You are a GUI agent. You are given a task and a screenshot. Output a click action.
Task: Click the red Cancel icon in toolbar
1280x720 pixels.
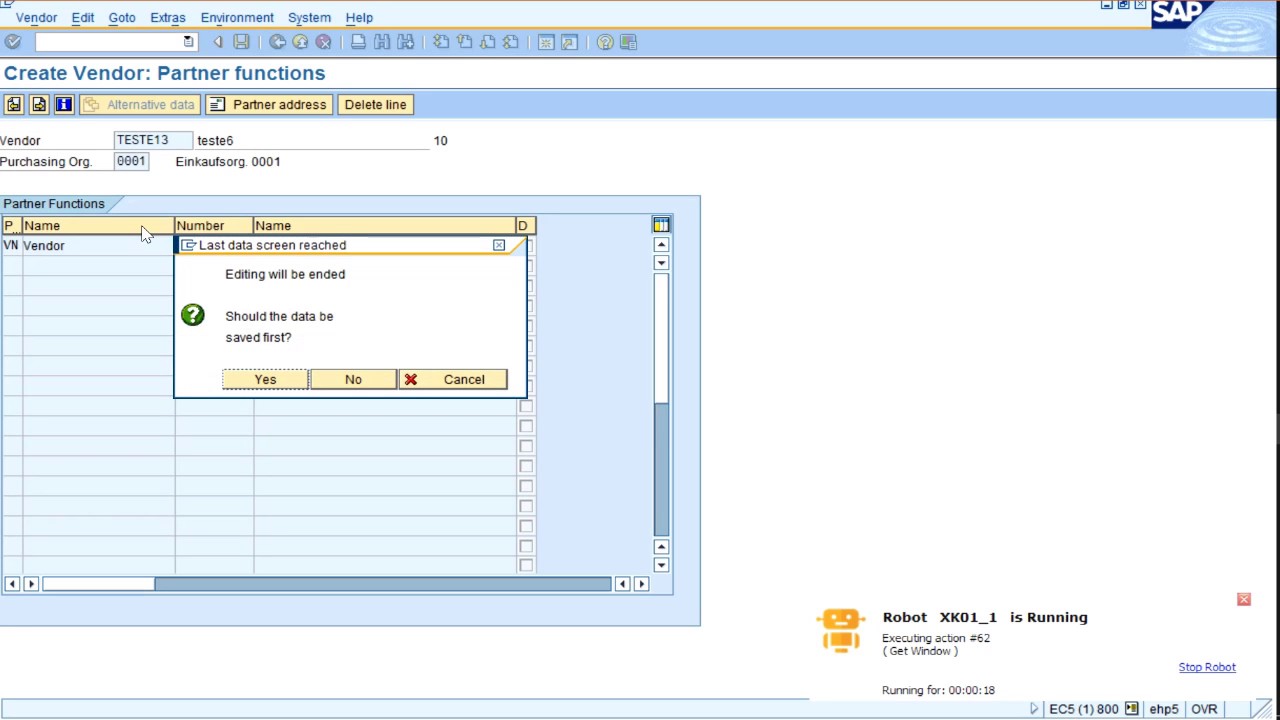coord(323,42)
